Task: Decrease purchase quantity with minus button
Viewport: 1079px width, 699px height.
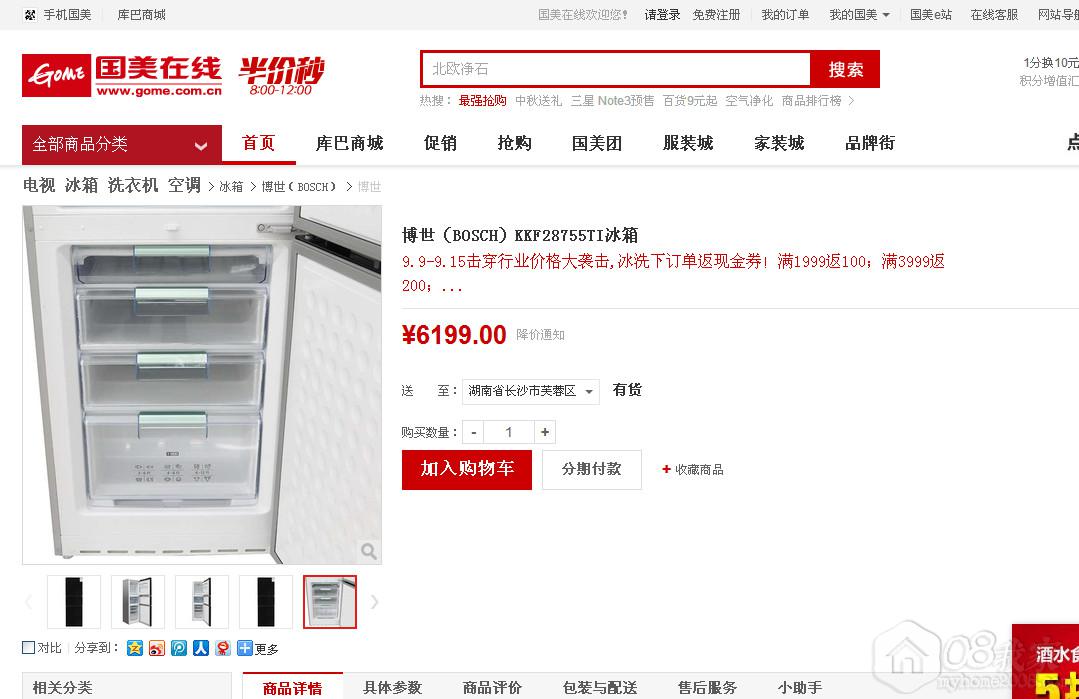Action: (473, 432)
